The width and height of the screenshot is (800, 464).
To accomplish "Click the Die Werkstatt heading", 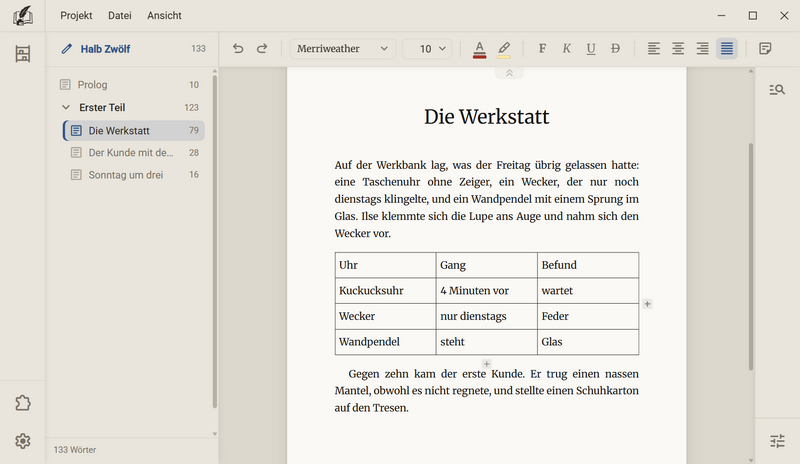I will point(486,117).
